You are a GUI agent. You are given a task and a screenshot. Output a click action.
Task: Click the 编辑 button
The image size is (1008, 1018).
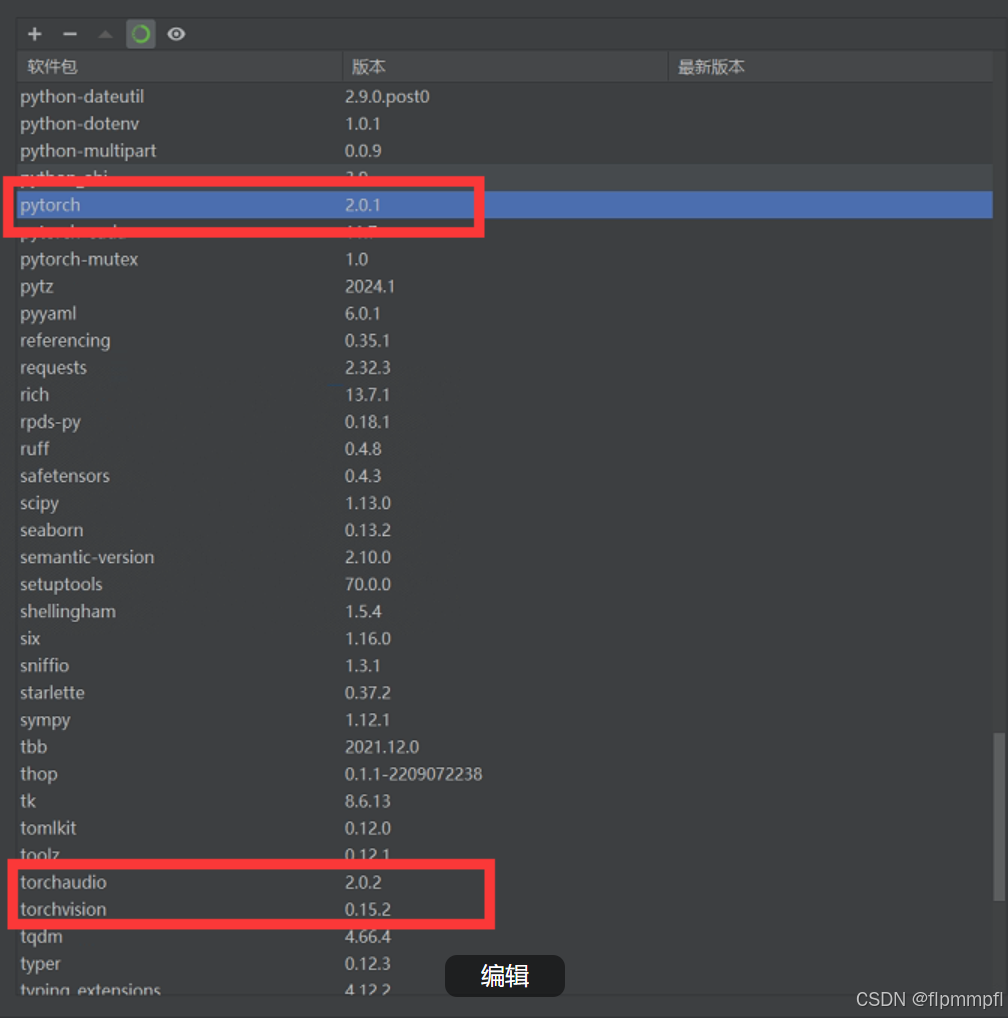tap(504, 976)
